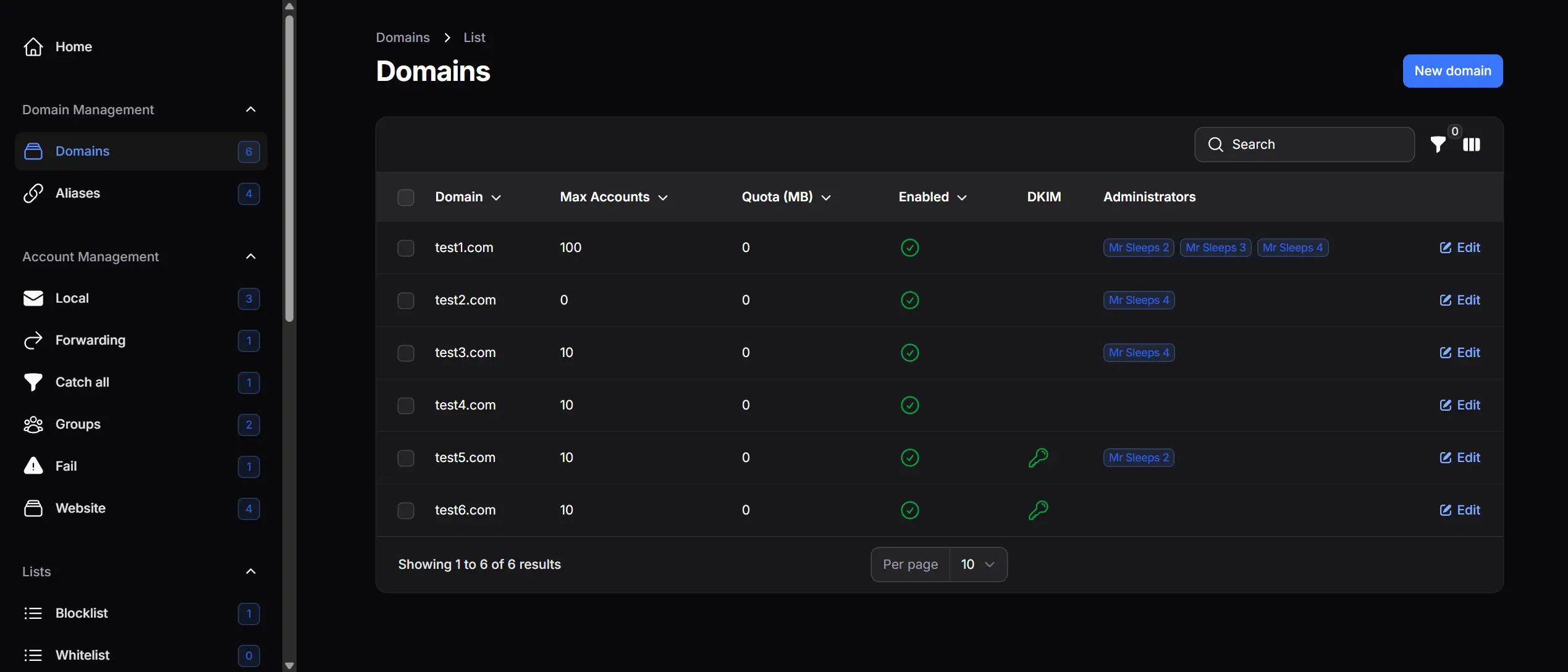Open the Website menu item
This screenshot has height=672, width=1568.
(141, 508)
